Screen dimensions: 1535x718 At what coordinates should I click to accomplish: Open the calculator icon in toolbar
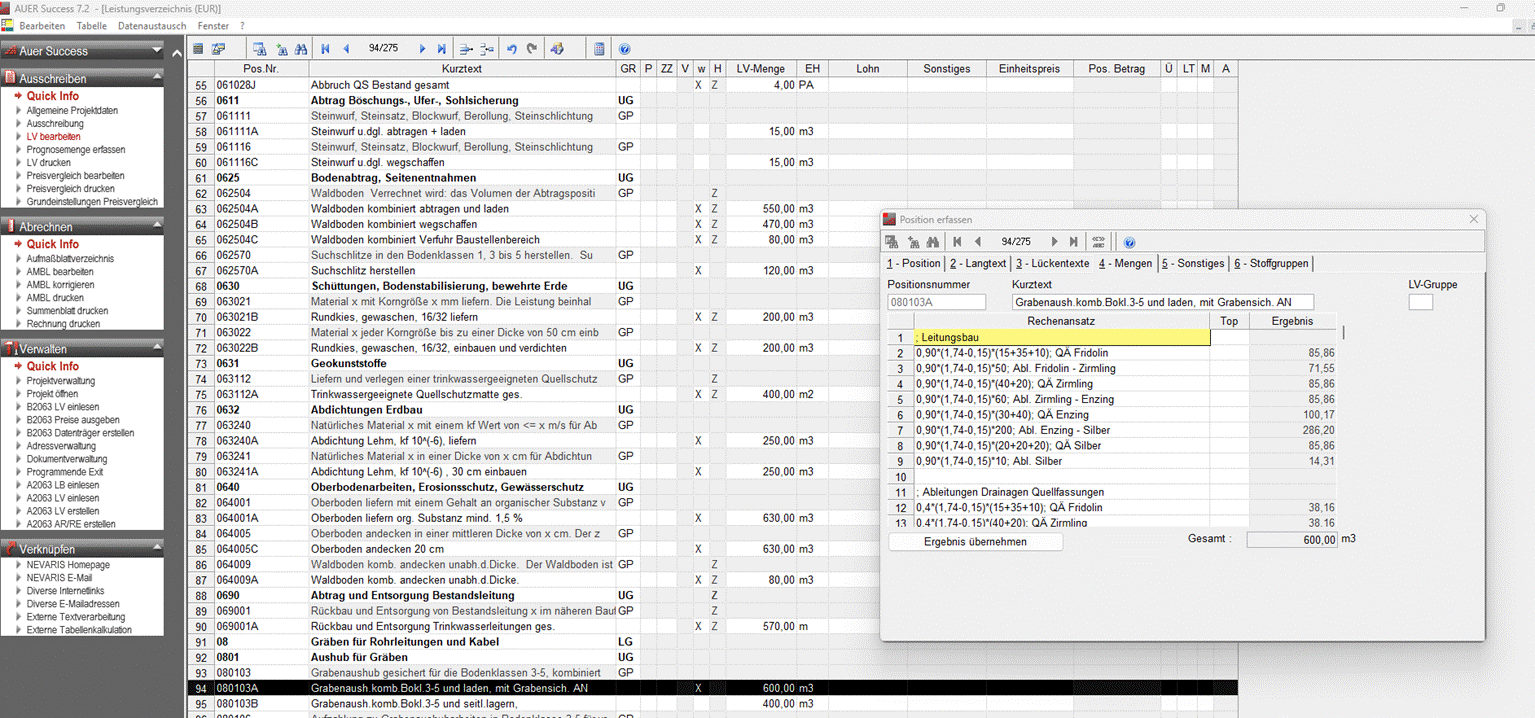(x=598, y=48)
